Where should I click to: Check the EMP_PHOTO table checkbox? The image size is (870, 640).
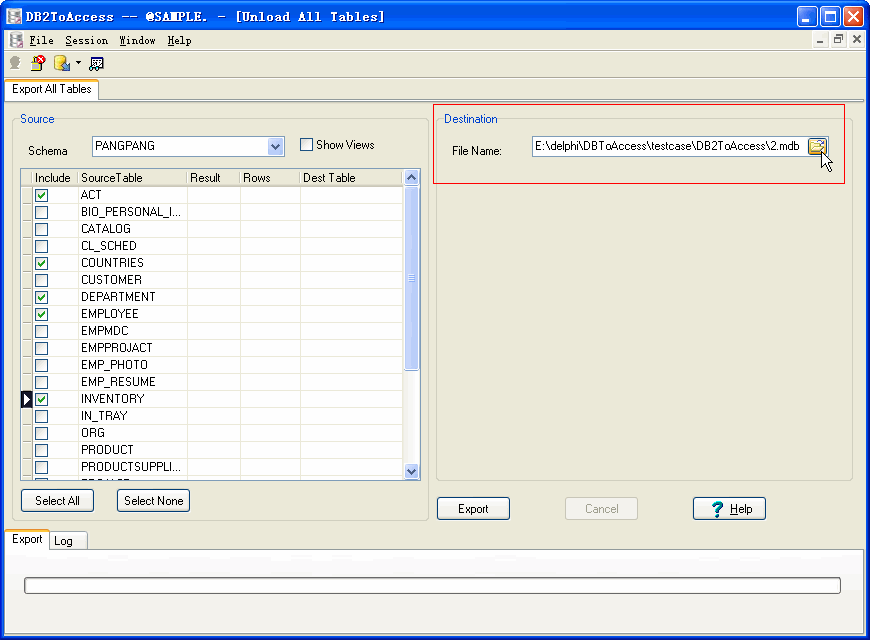click(42, 365)
